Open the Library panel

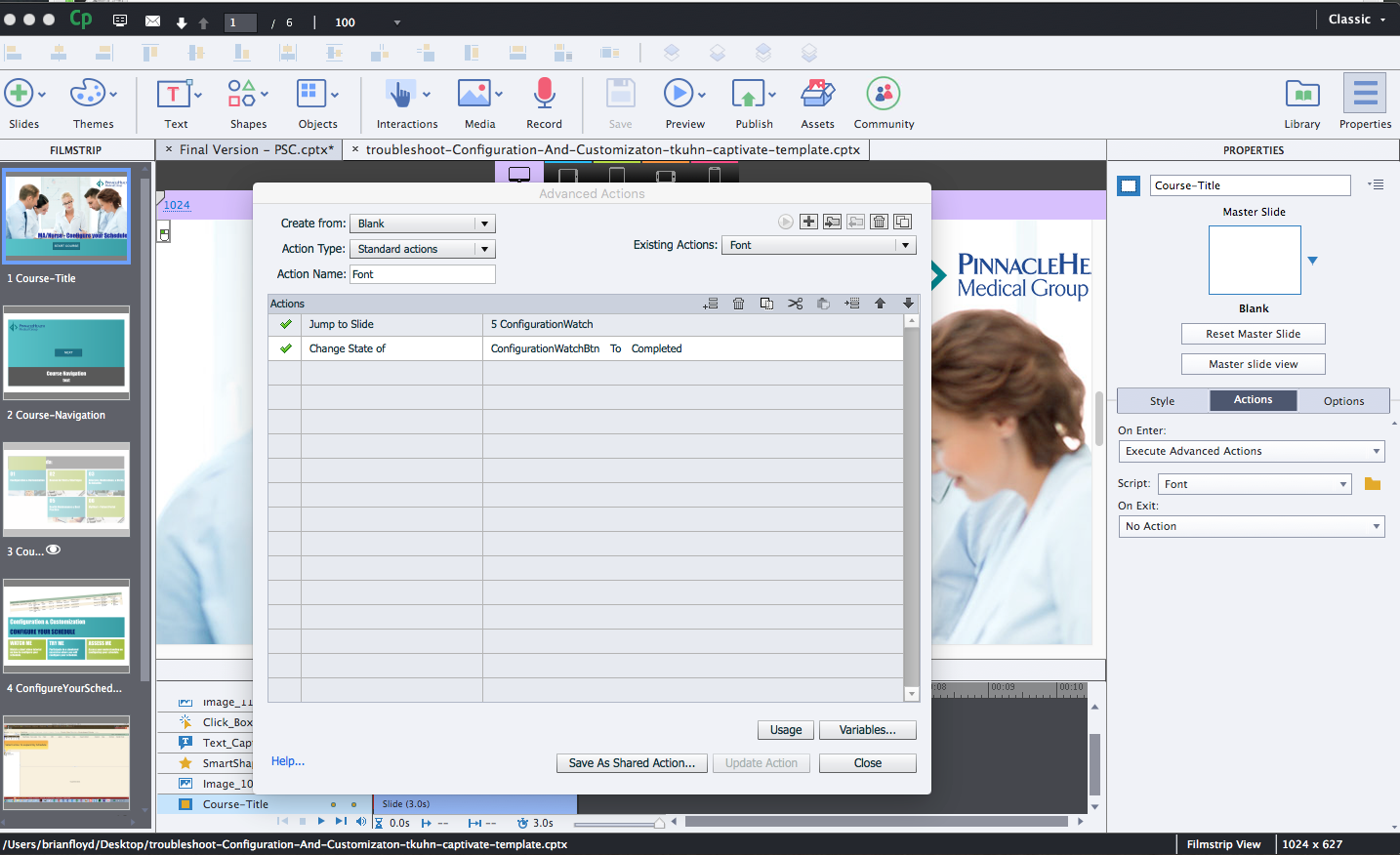(x=1301, y=95)
